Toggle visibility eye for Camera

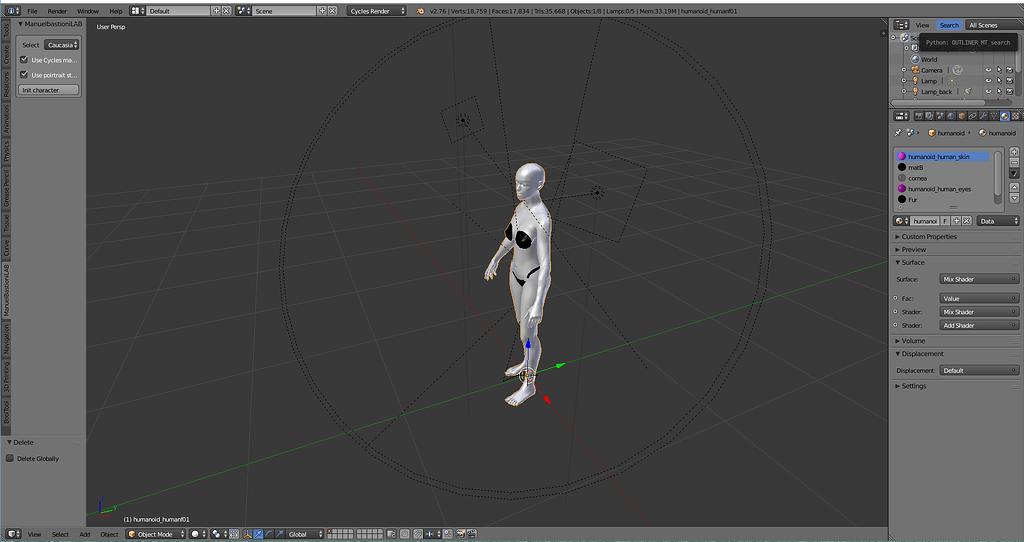point(988,70)
